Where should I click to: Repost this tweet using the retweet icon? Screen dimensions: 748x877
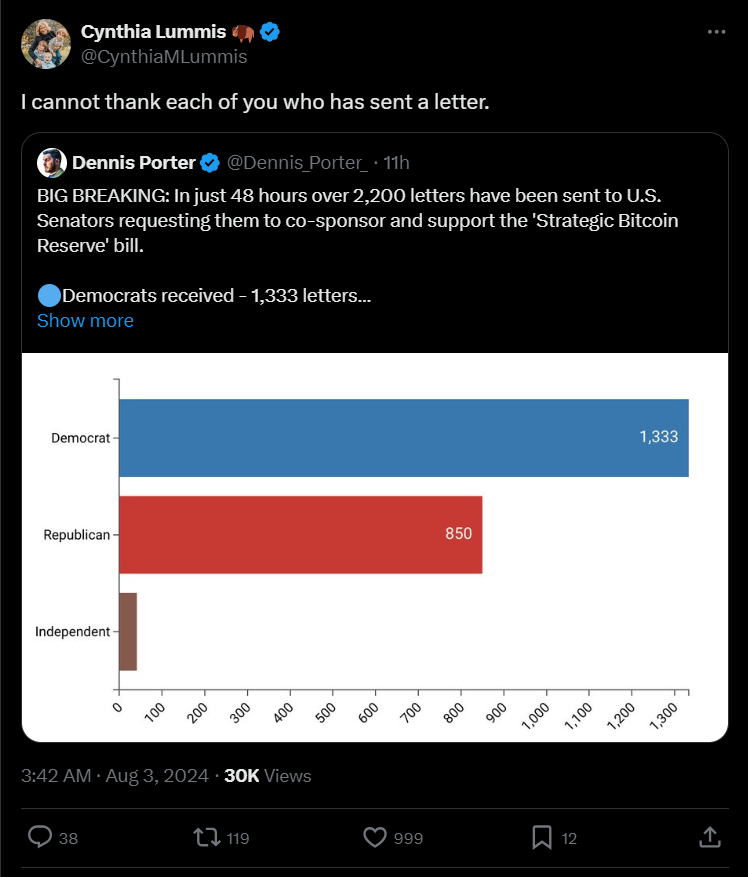pyautogui.click(x=206, y=837)
